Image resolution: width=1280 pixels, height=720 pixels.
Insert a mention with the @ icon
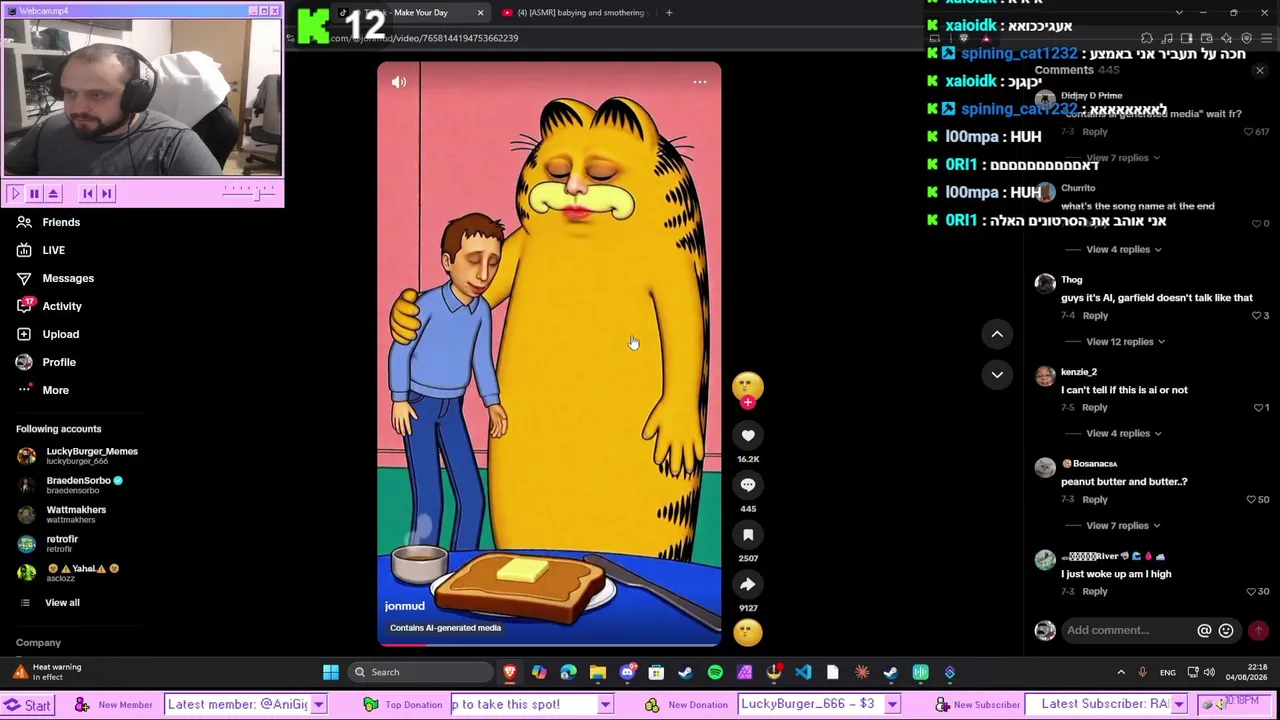[1204, 631]
